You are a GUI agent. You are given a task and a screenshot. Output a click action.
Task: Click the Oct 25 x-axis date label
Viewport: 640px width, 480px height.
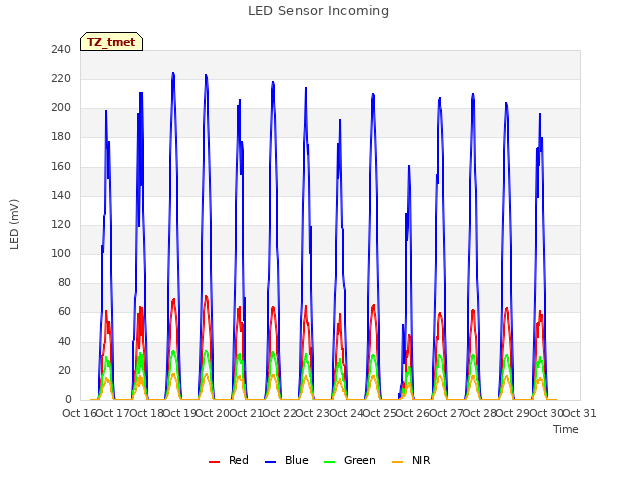[x=379, y=413]
